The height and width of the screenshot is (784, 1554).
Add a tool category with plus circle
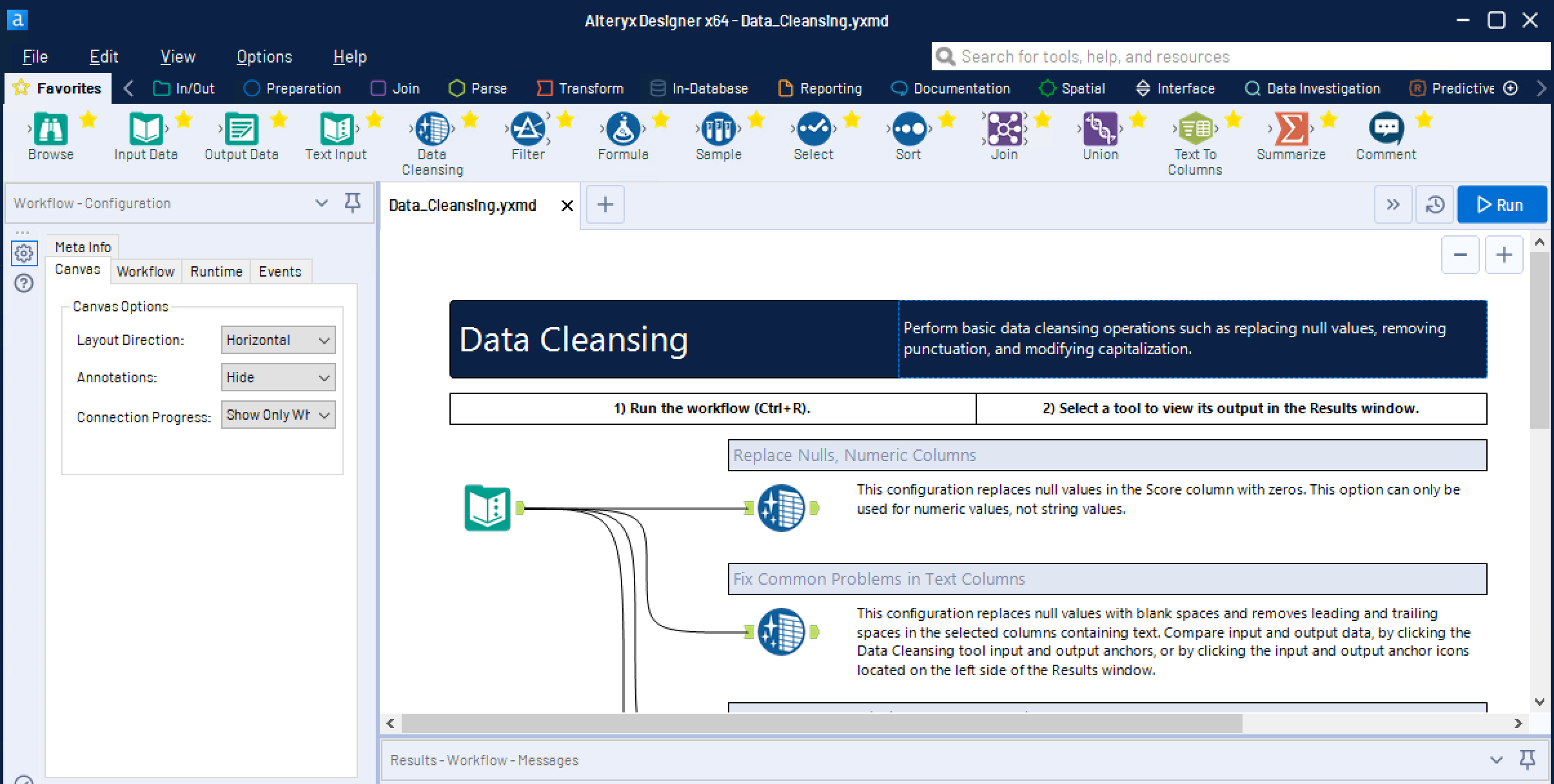pyautogui.click(x=1510, y=88)
